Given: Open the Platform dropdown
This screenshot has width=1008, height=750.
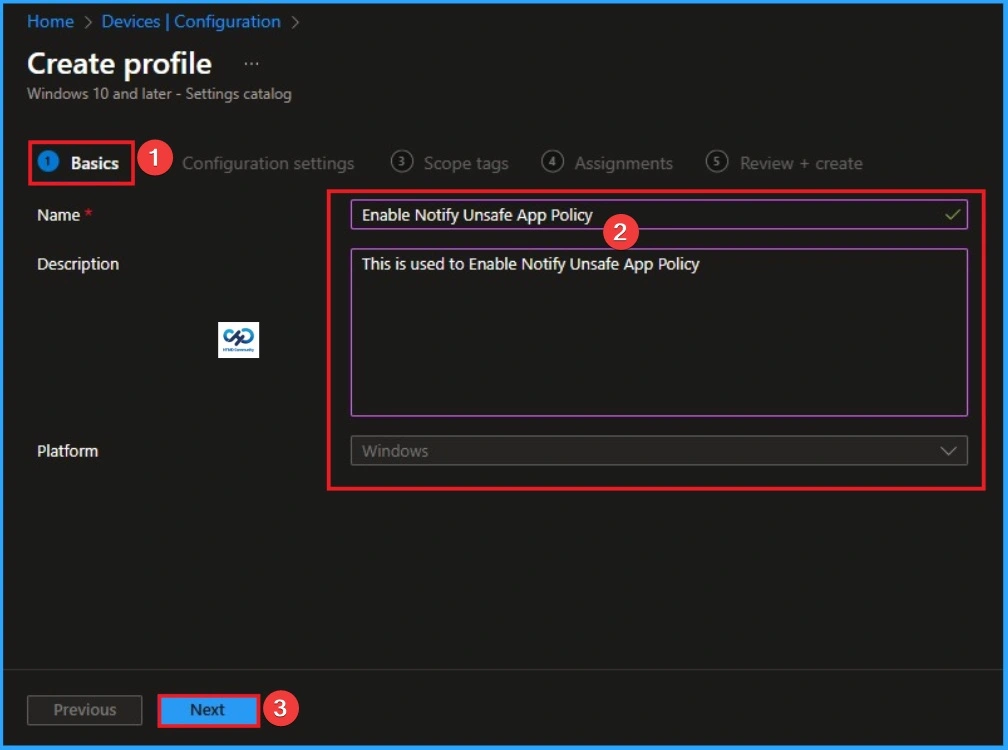Looking at the screenshot, I should point(658,451).
